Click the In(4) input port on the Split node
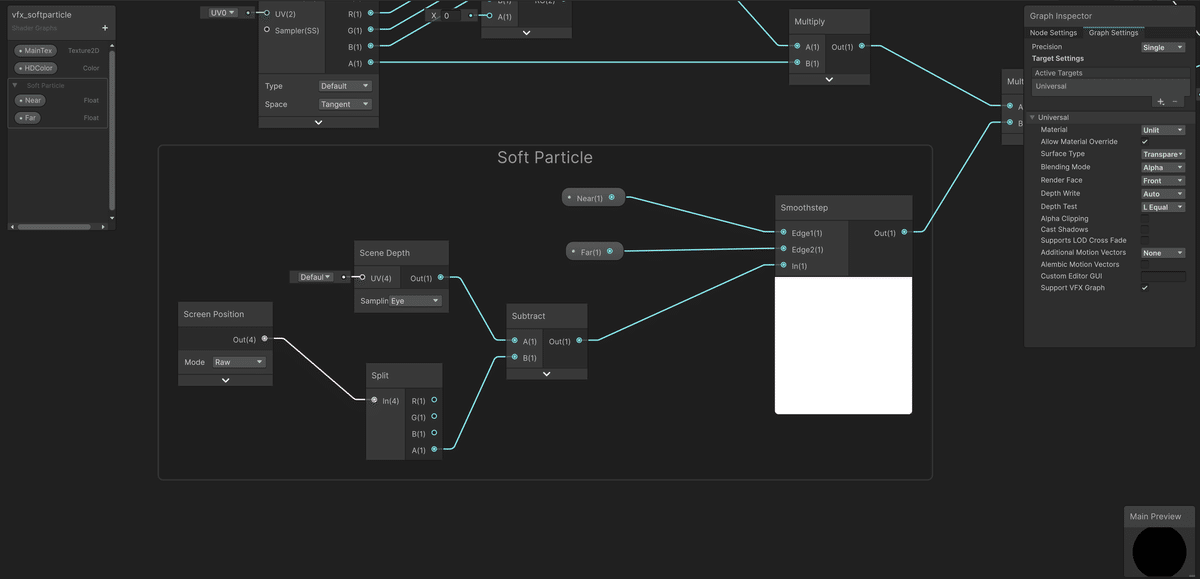 [x=373, y=400]
